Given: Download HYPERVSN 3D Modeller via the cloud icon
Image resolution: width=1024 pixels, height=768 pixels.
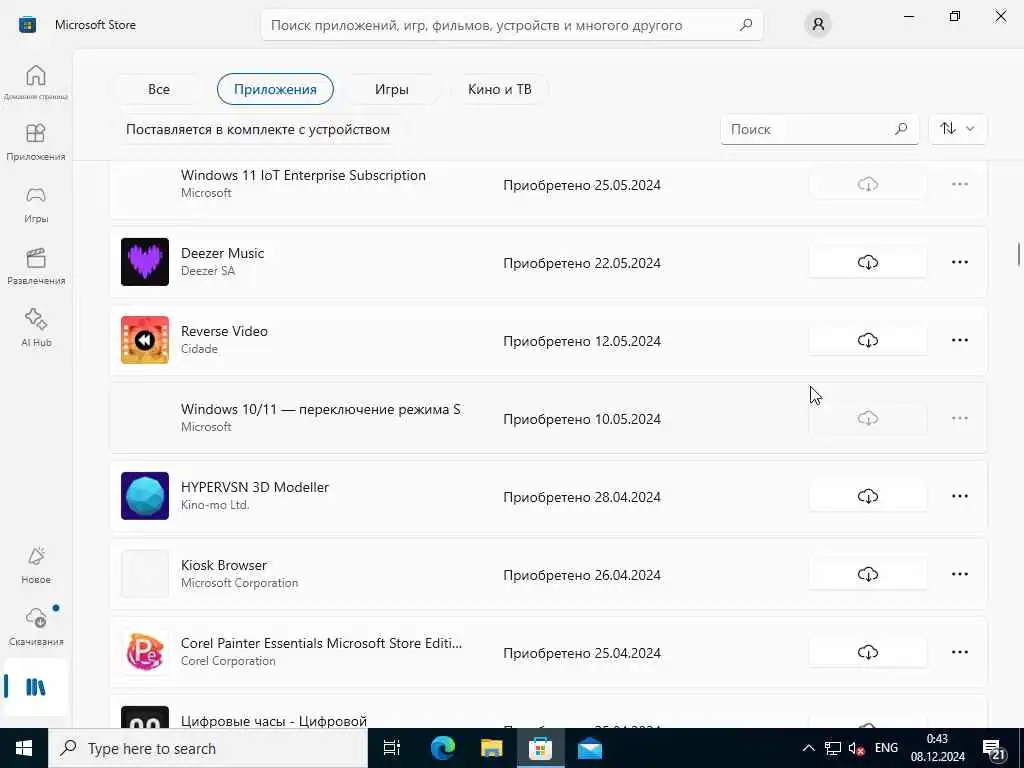Looking at the screenshot, I should click(x=867, y=496).
